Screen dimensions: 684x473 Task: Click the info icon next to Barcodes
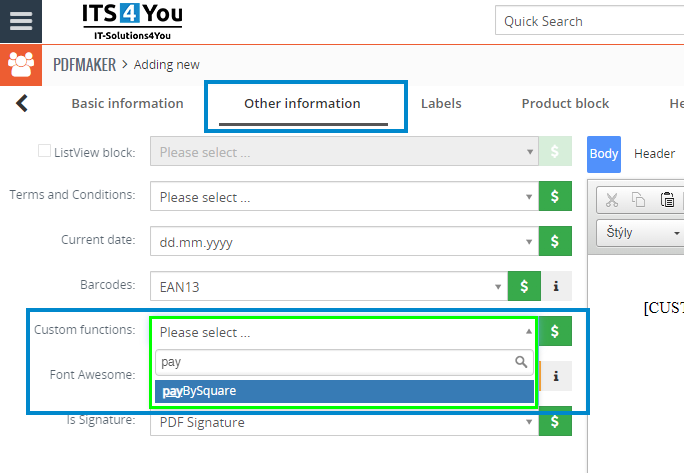556,287
